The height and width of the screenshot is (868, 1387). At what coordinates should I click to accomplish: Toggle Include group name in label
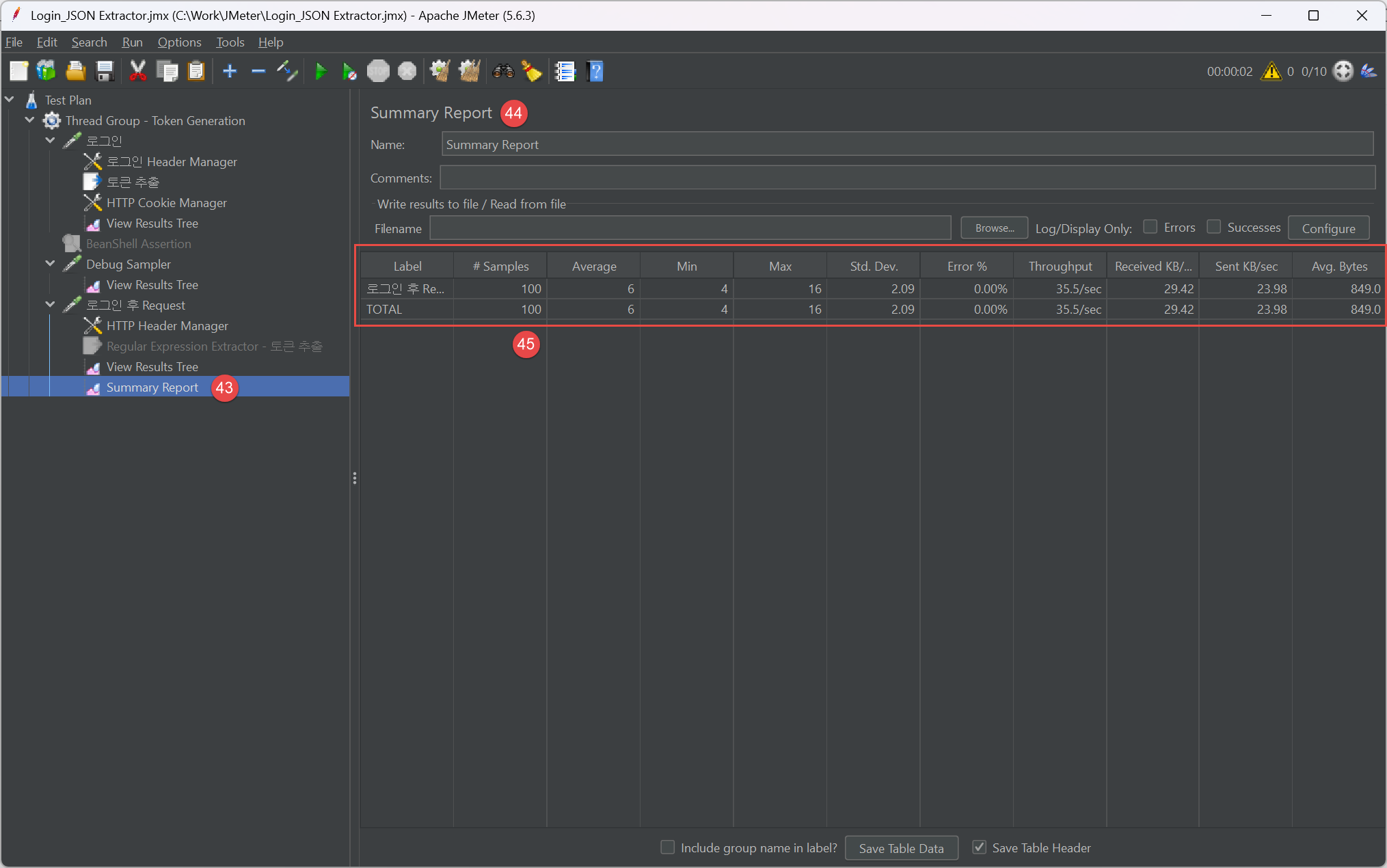pos(668,847)
